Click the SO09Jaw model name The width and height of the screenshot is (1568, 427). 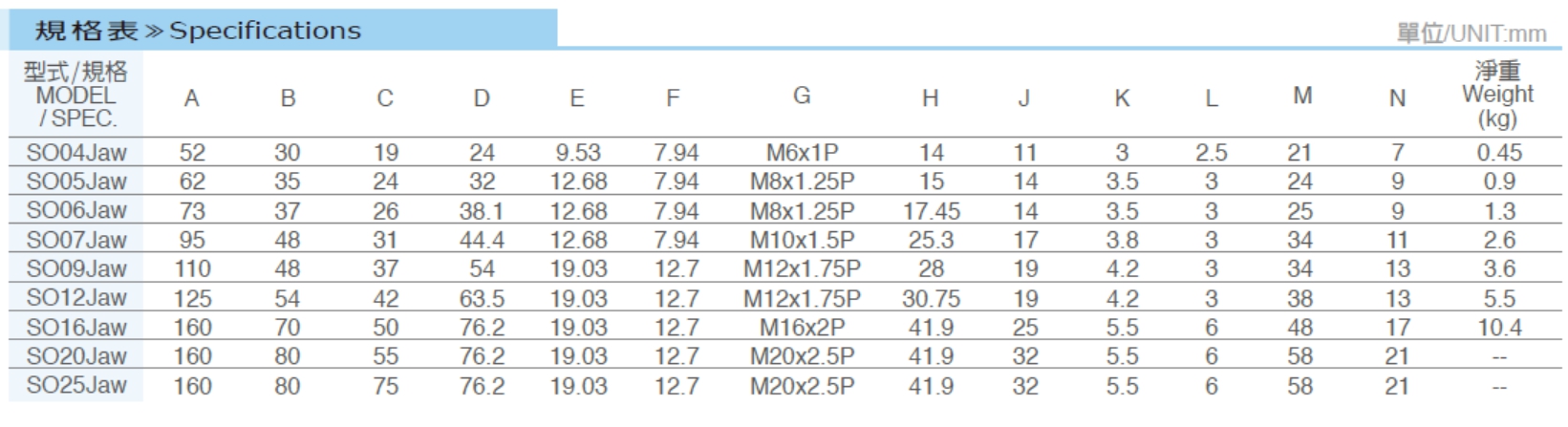[x=76, y=268]
